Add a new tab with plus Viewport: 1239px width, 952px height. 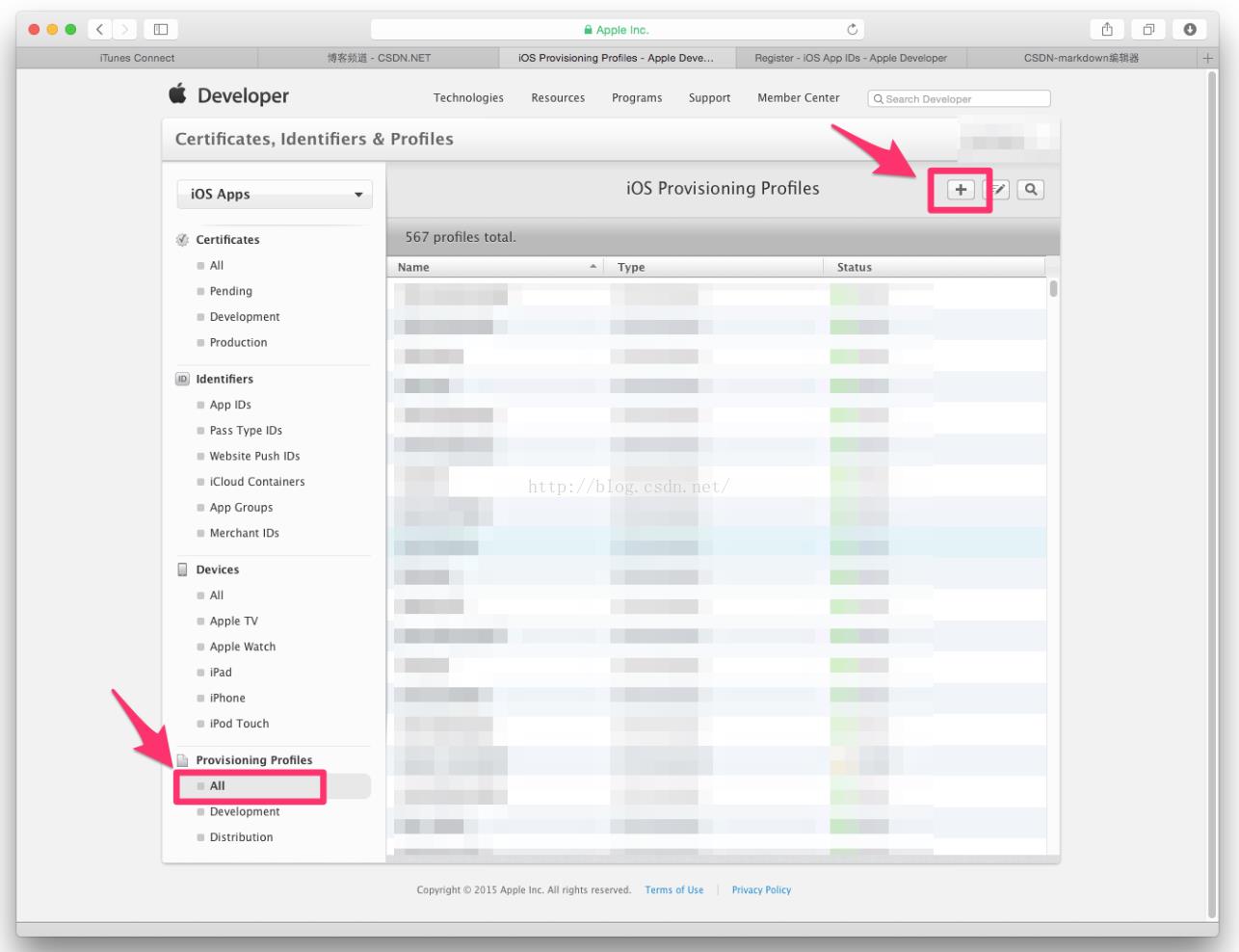[x=1207, y=58]
